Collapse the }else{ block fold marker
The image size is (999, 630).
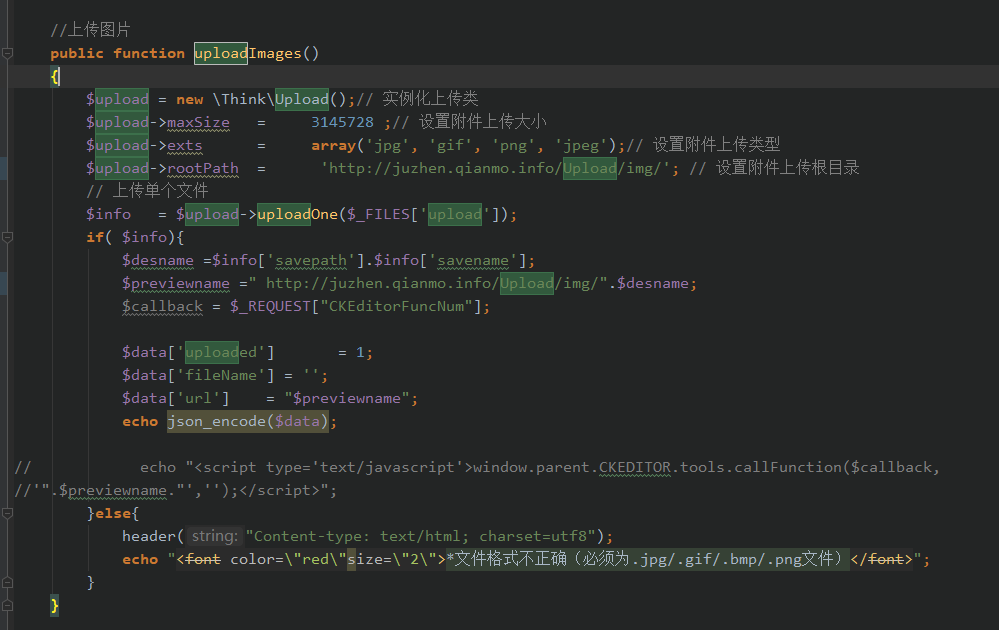pyautogui.click(x=8, y=513)
